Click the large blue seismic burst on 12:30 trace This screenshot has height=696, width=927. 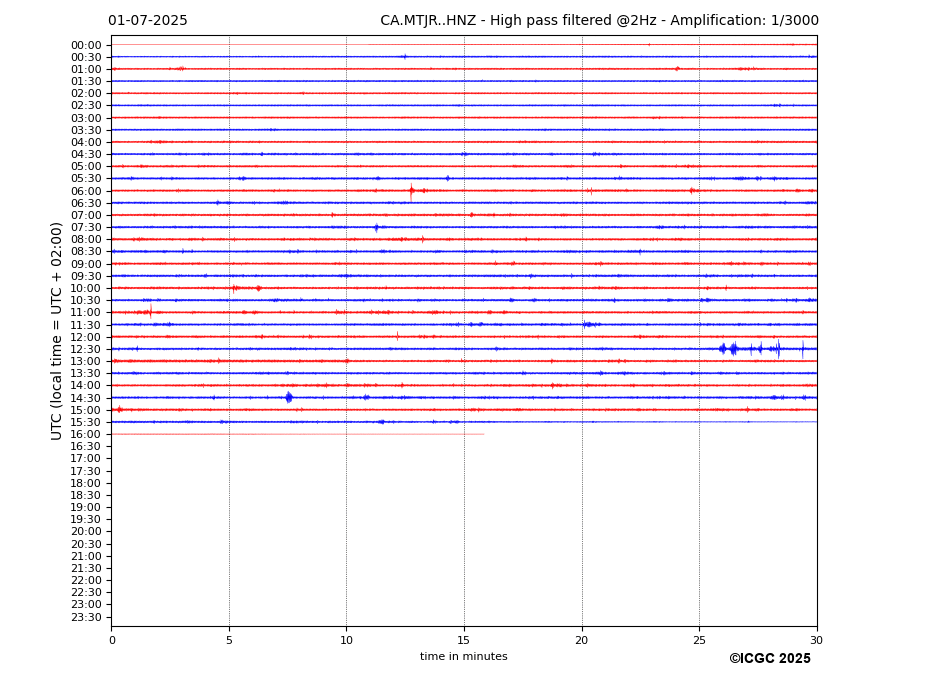pos(732,348)
